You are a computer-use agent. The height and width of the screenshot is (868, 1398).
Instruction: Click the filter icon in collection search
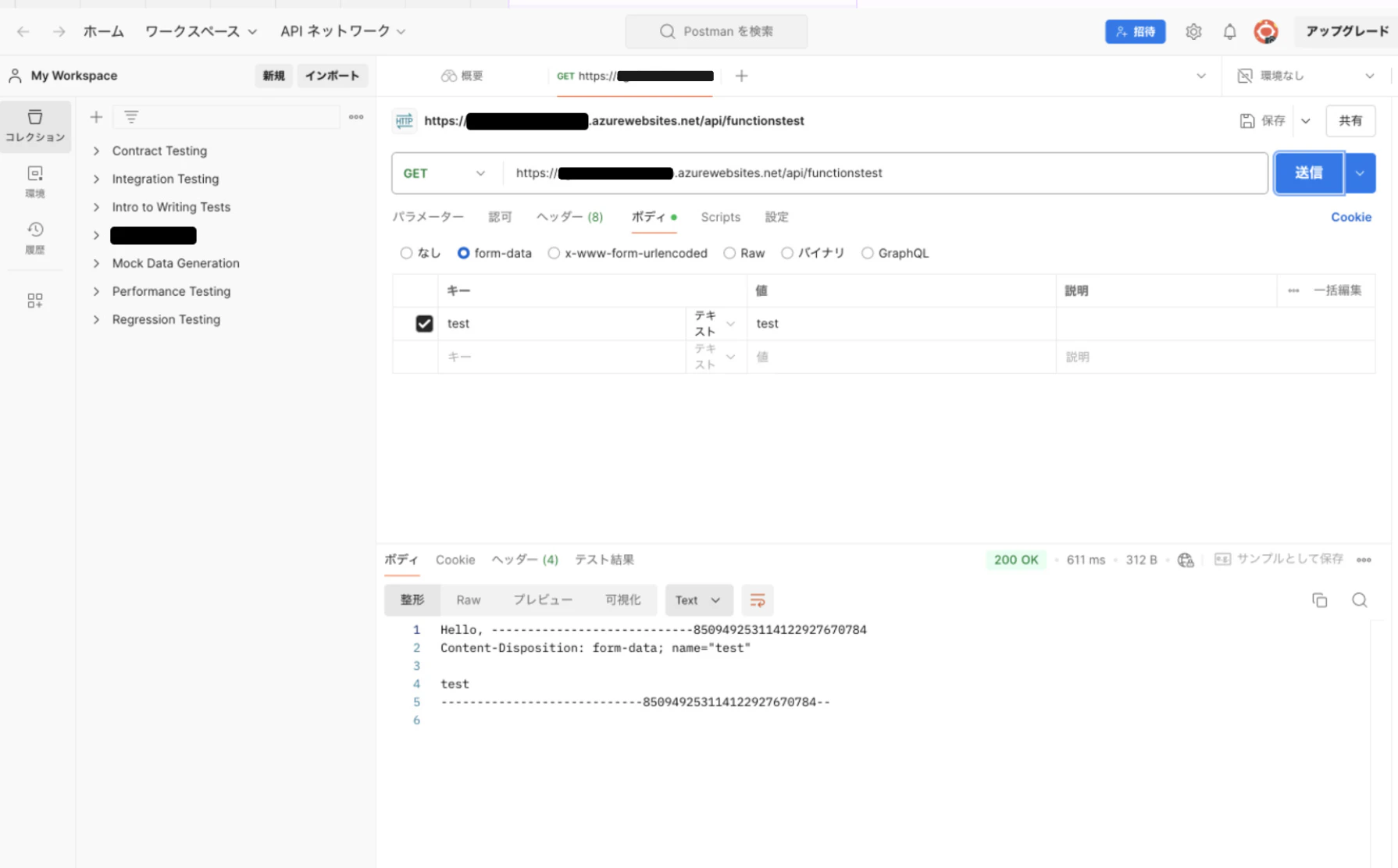131,117
